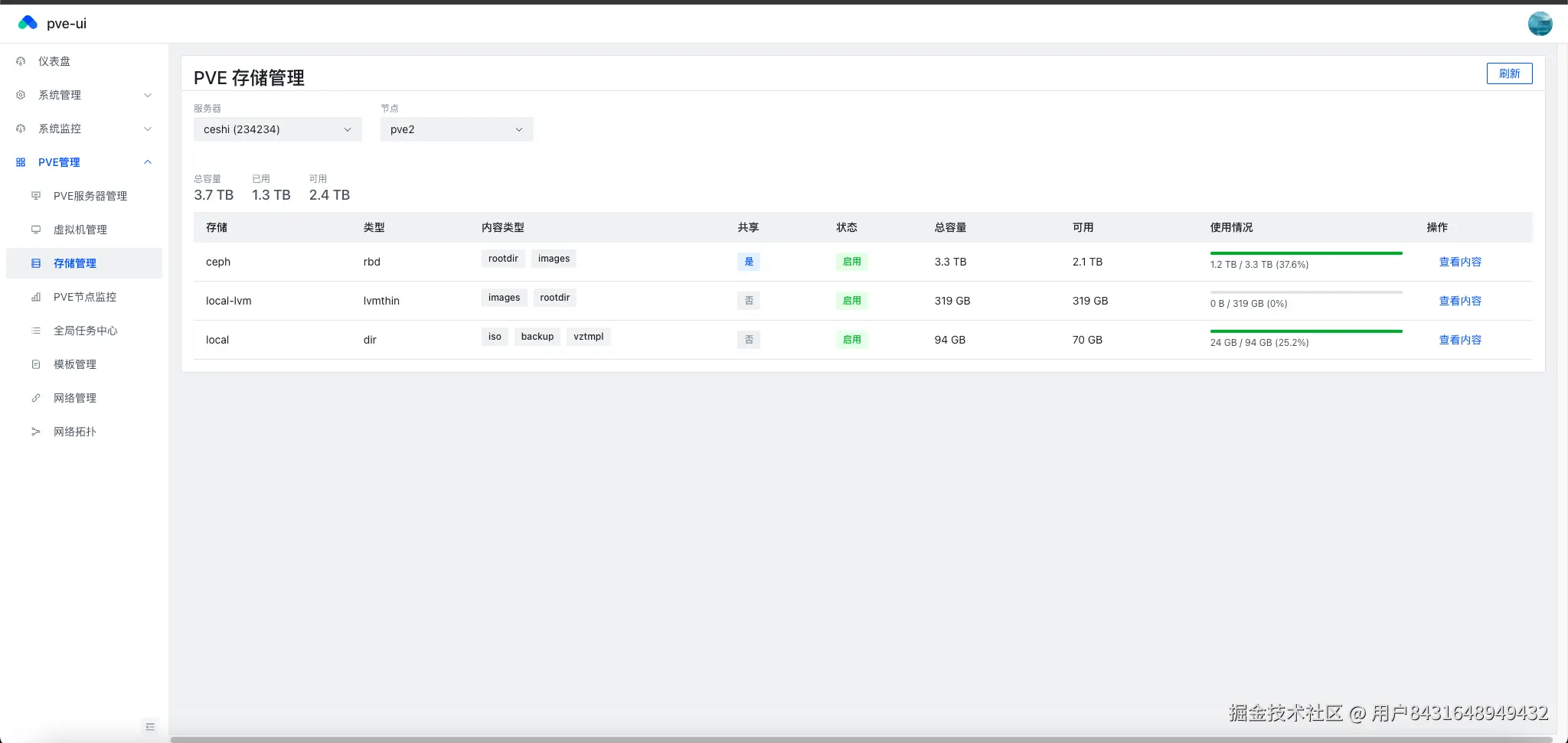Click the local storage usage progress bar
This screenshot has height=743, width=1568.
point(1306,331)
